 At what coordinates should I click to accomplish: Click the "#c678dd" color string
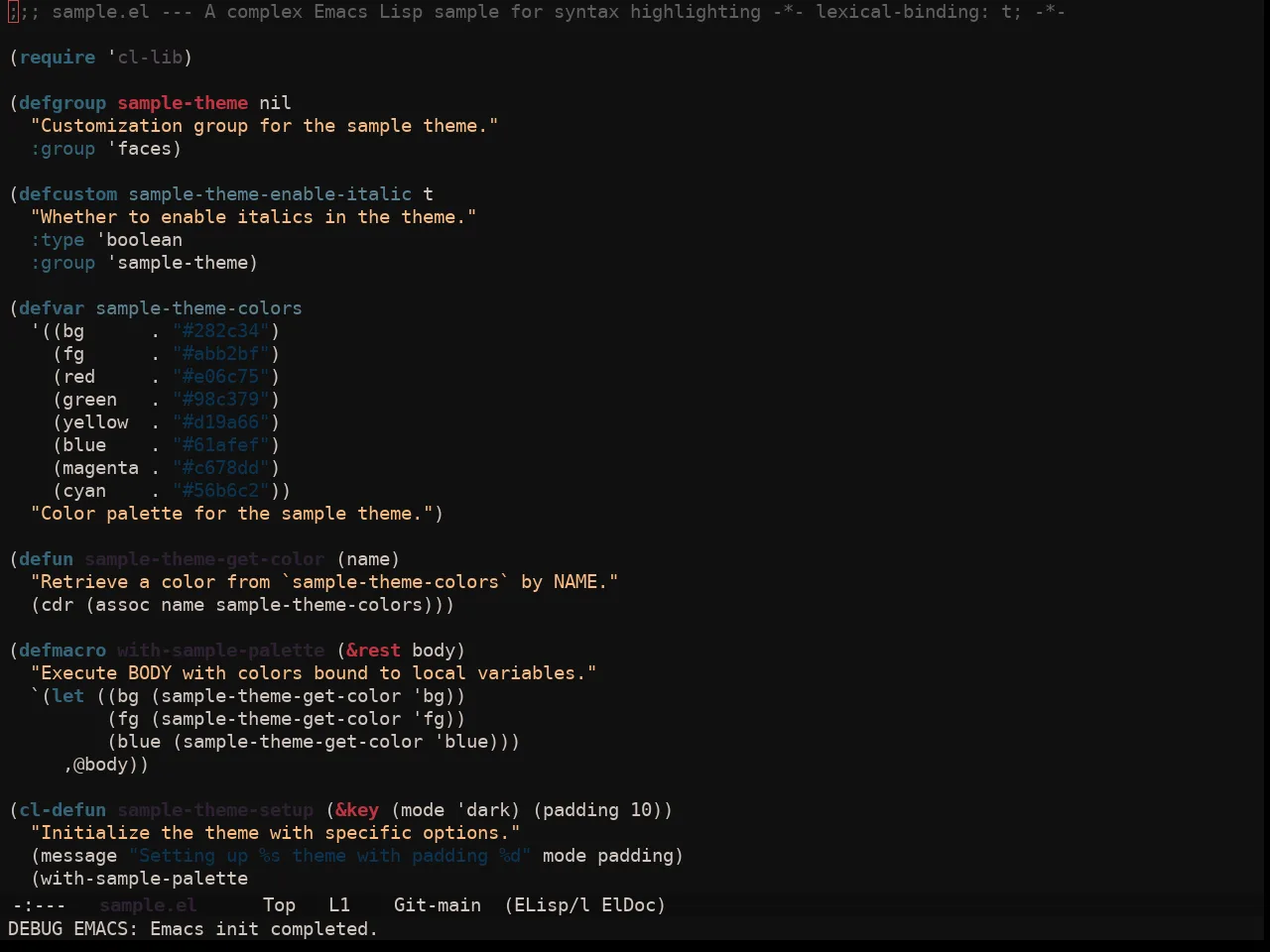point(221,468)
